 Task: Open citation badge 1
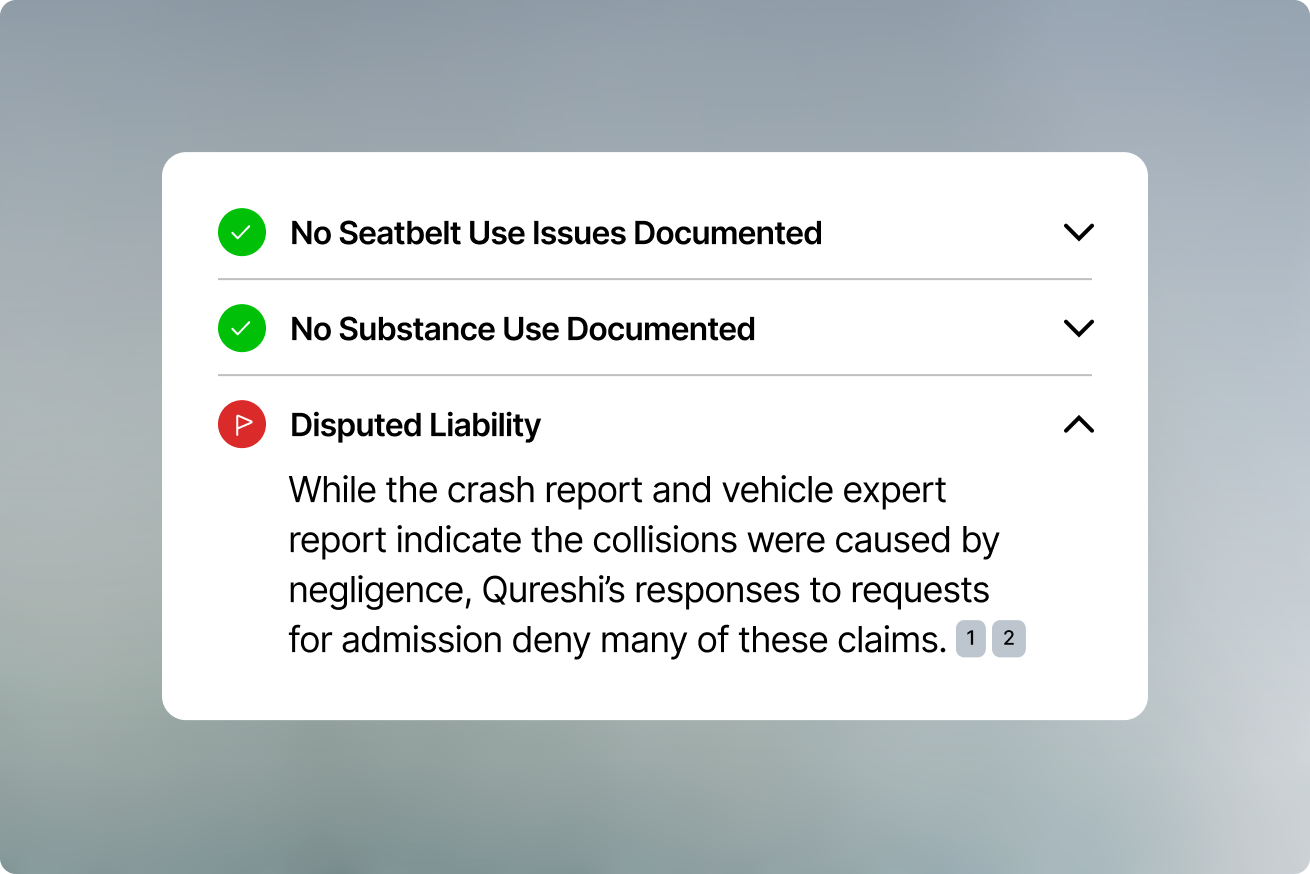(970, 639)
